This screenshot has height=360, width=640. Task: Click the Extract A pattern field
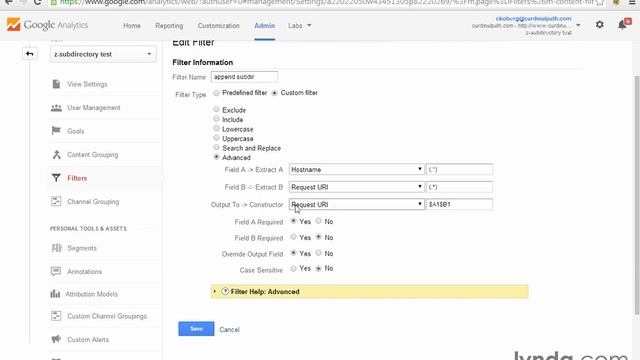coord(459,169)
